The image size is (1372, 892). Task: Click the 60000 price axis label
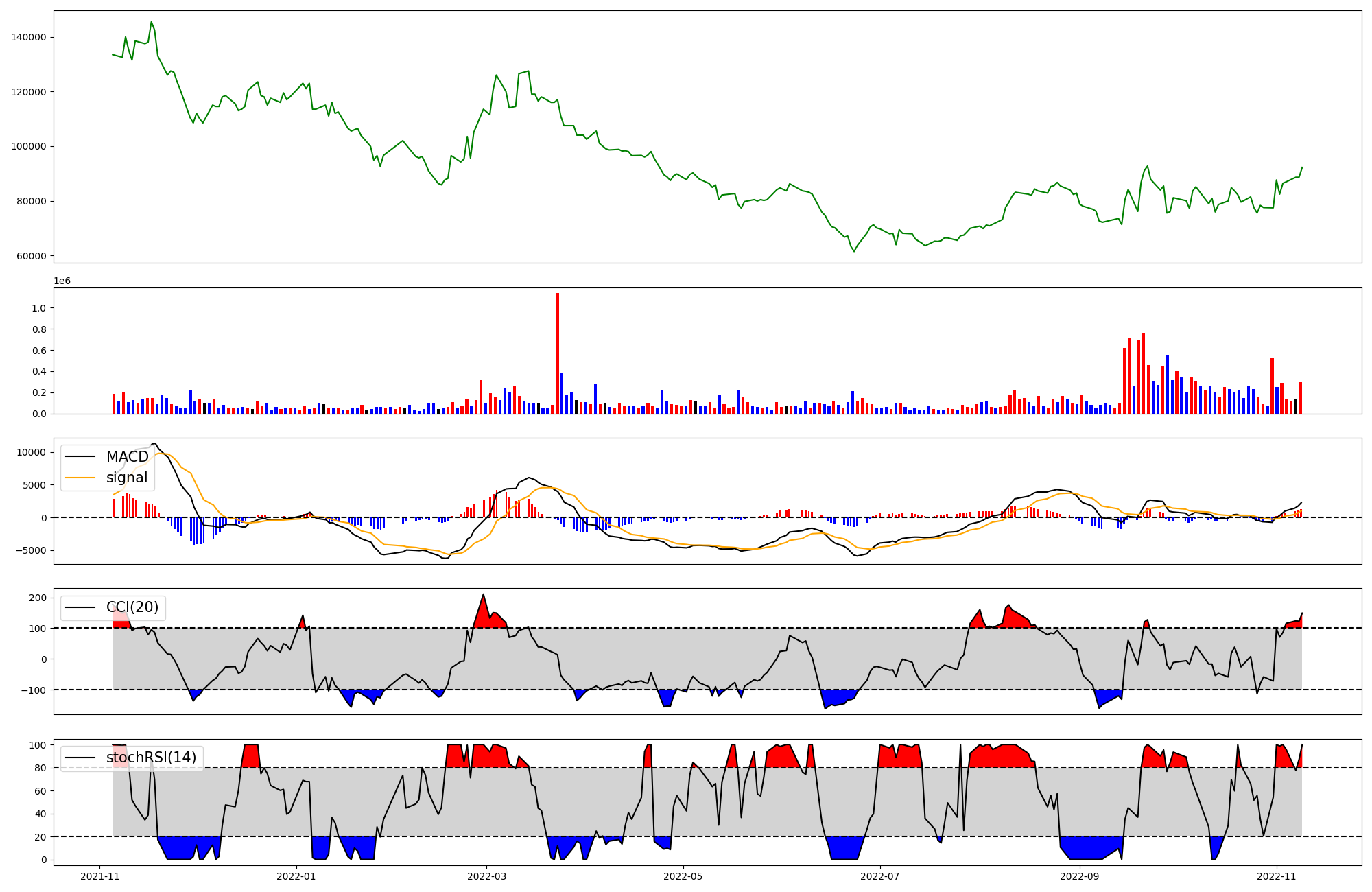click(31, 256)
